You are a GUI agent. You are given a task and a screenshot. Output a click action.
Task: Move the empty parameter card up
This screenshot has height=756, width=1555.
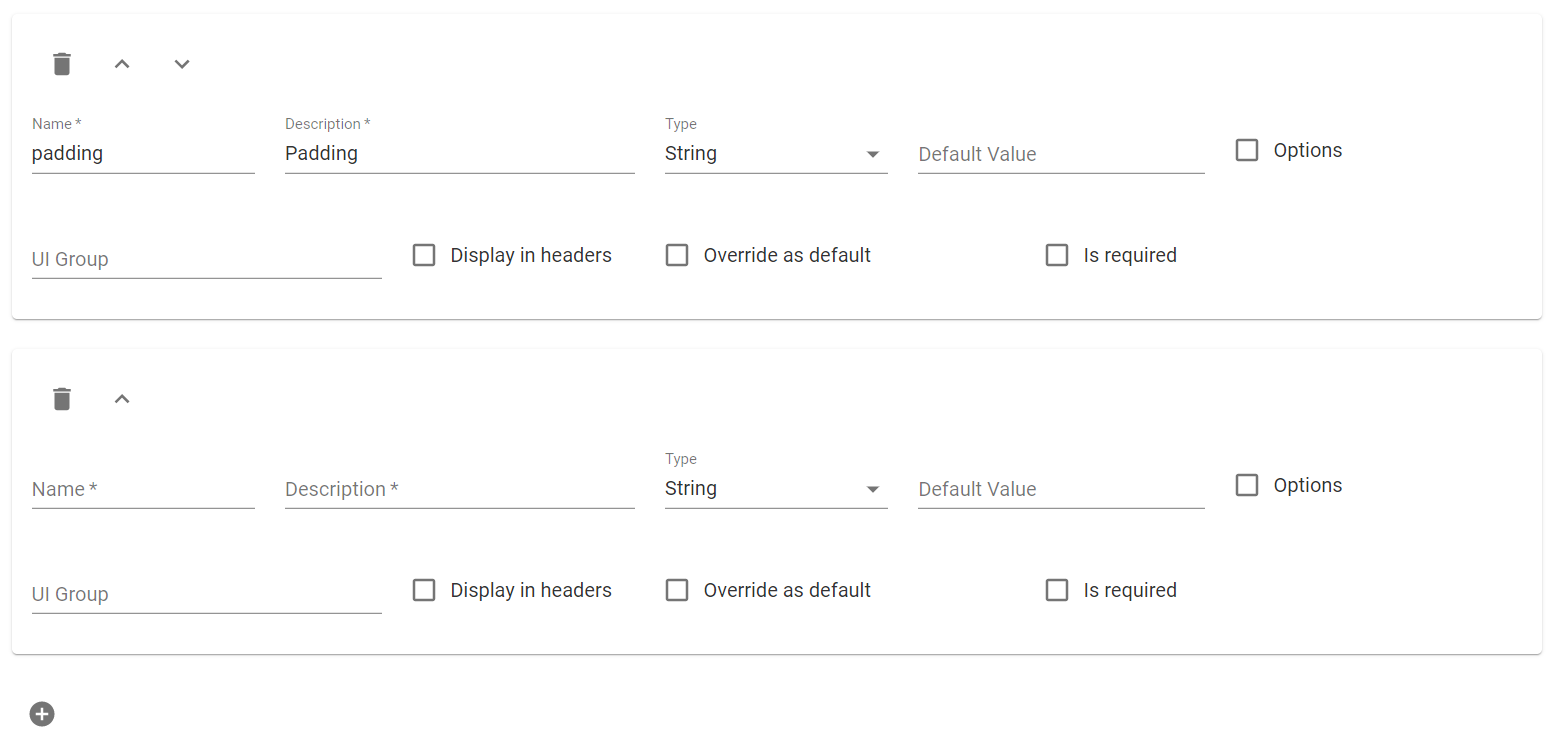coord(122,399)
